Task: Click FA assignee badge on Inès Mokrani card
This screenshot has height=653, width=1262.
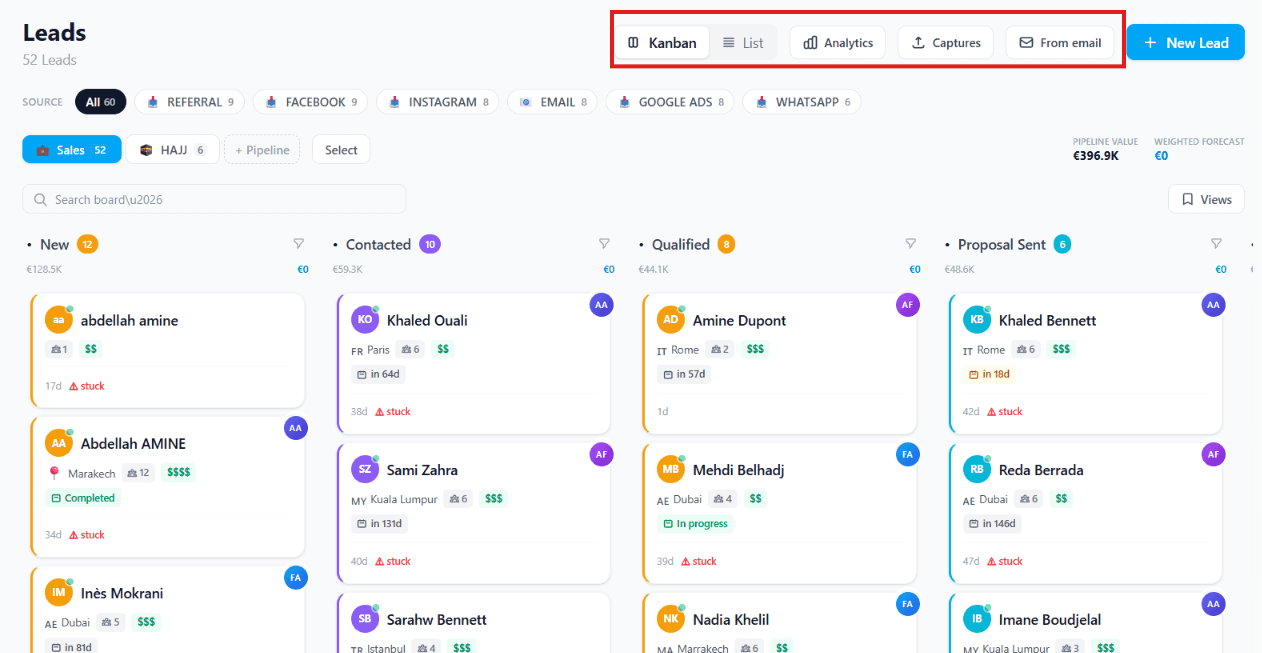Action: [x=295, y=578]
